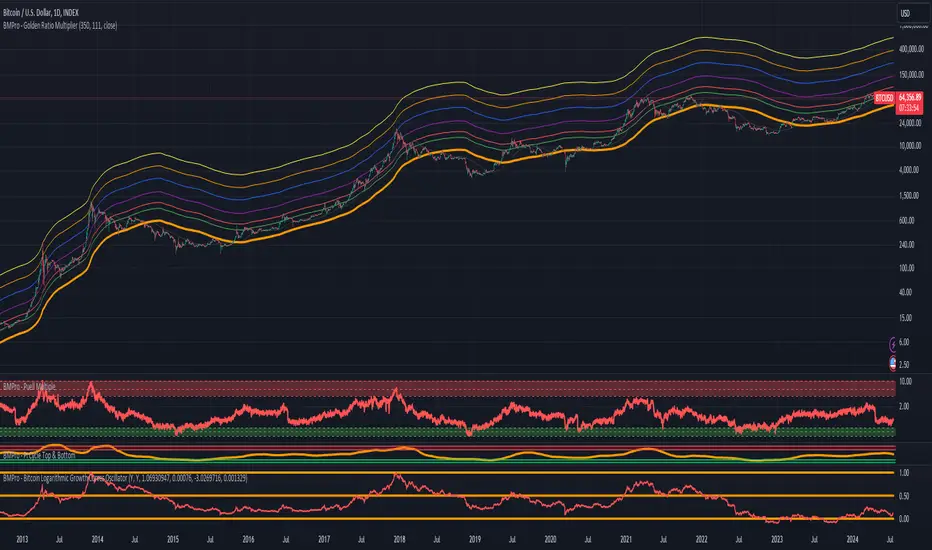Click the 2017 label on time axis
Screen dimensions: 932x550
point(324,539)
